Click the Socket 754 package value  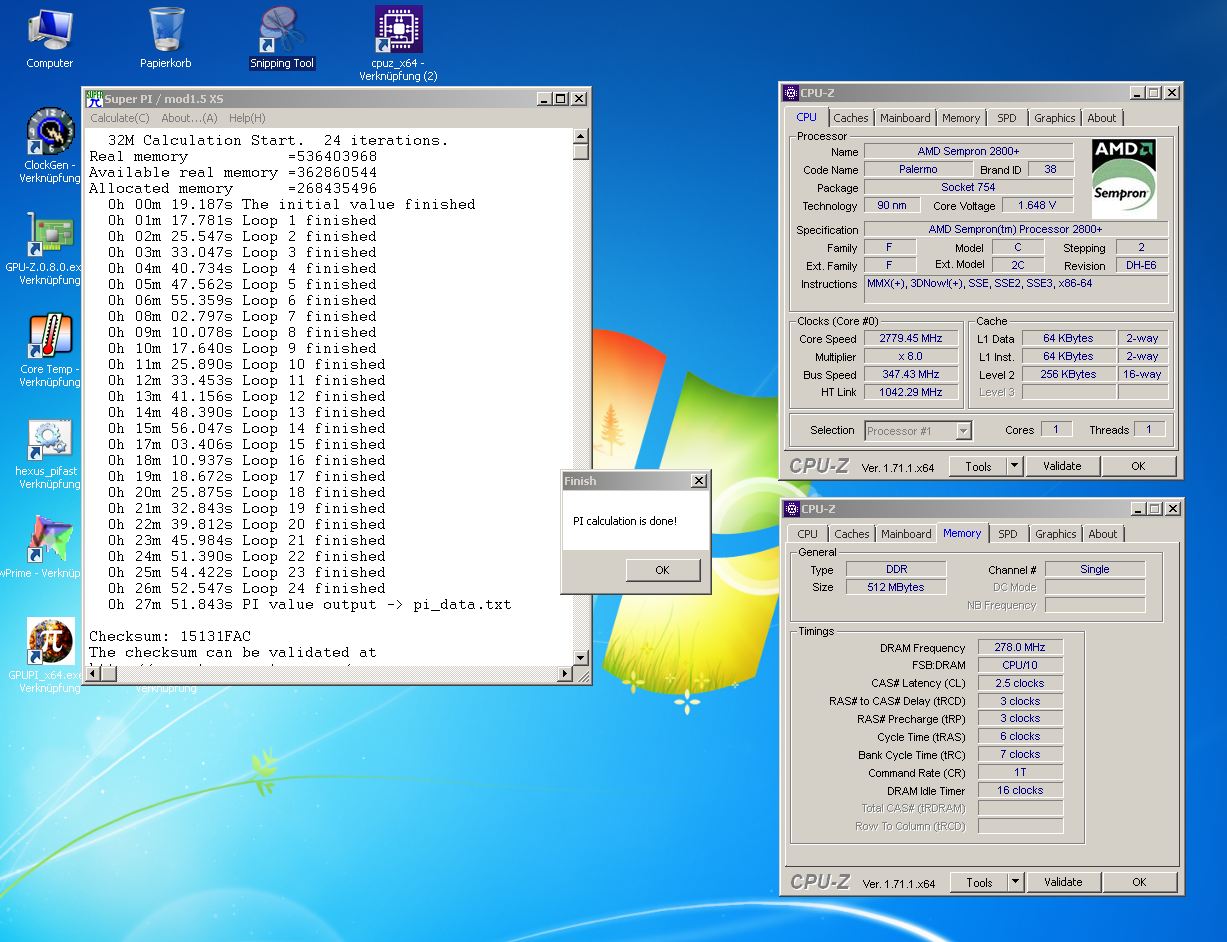968,187
